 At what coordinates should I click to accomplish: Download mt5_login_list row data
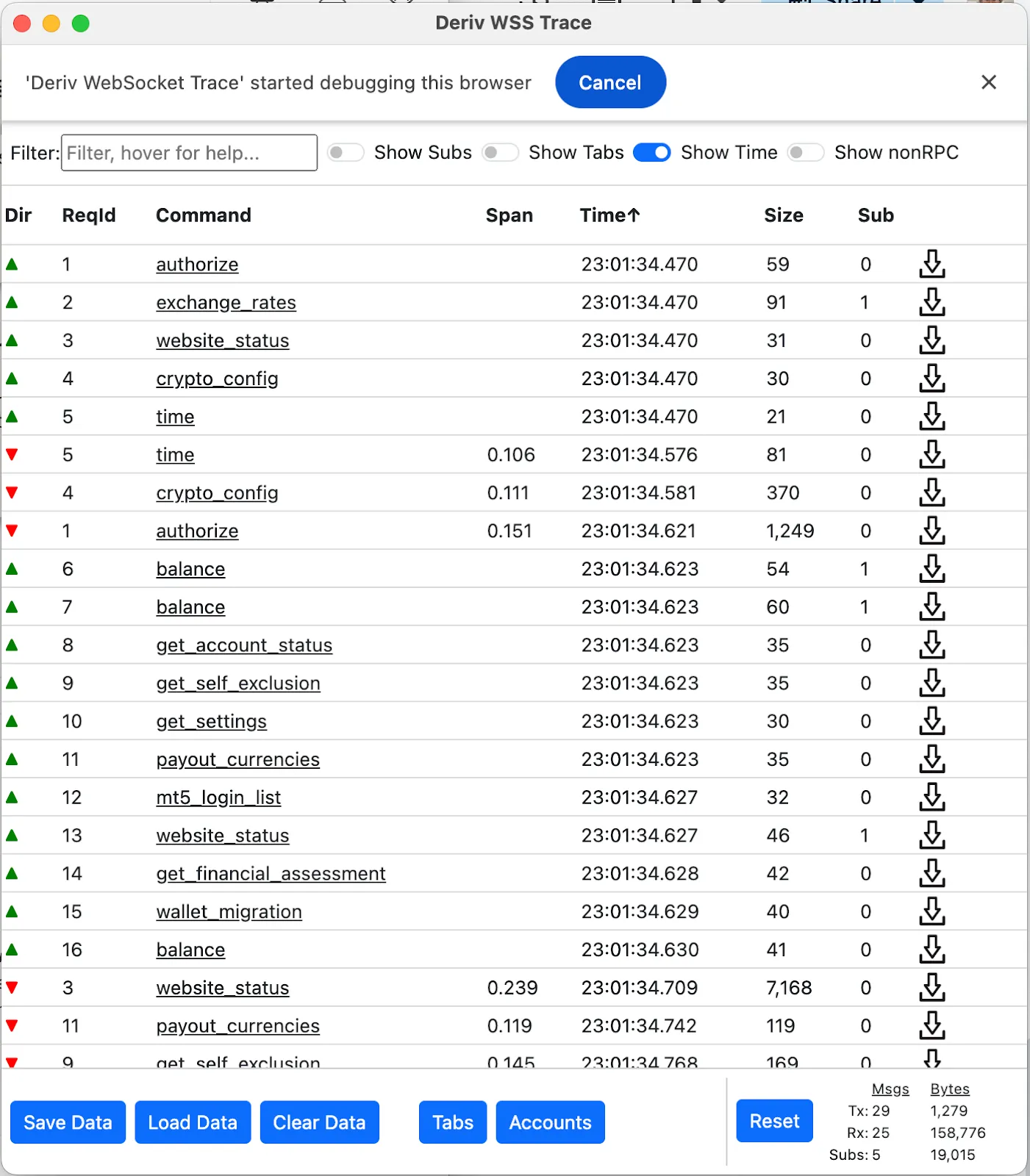coord(932,797)
